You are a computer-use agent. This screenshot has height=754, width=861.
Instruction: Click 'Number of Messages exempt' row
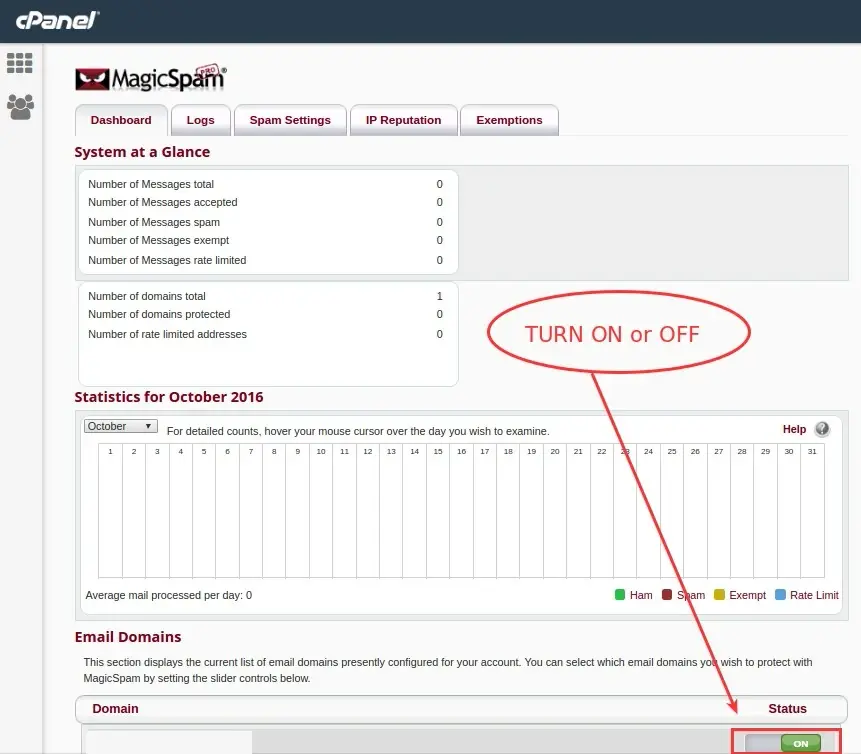click(x=266, y=240)
